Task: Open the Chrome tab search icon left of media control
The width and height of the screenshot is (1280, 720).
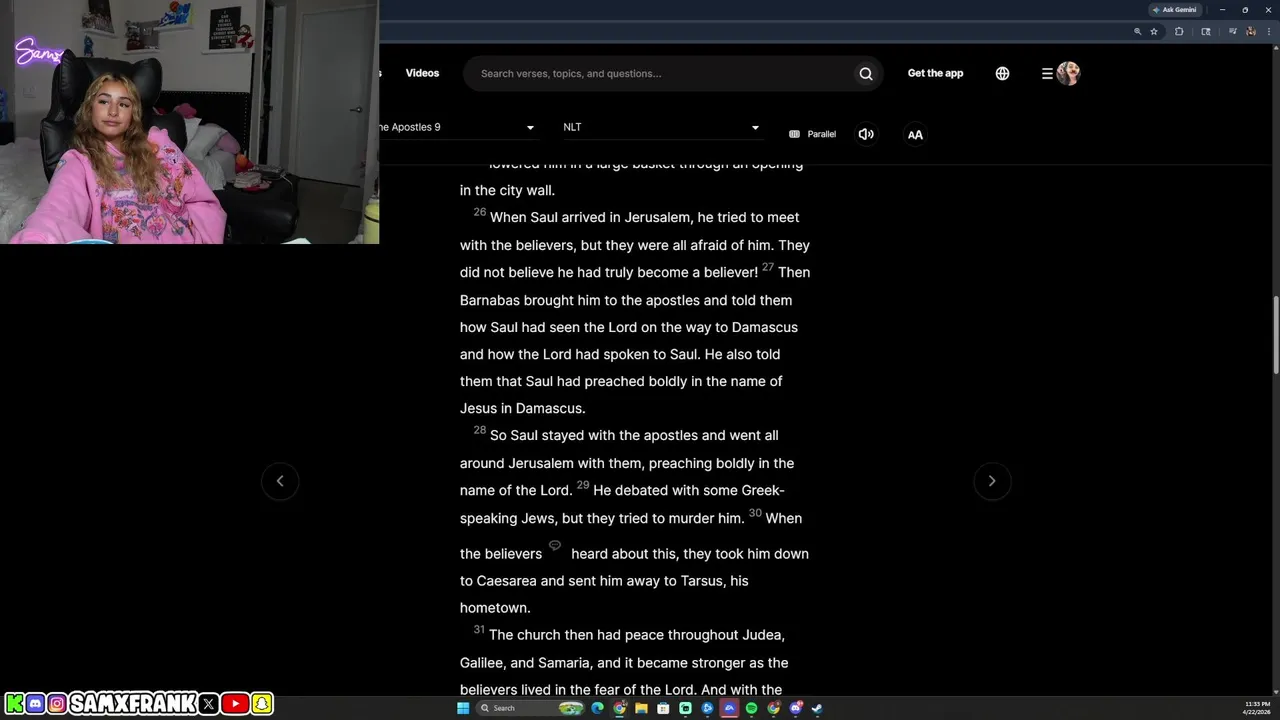Action: [x=1206, y=31]
